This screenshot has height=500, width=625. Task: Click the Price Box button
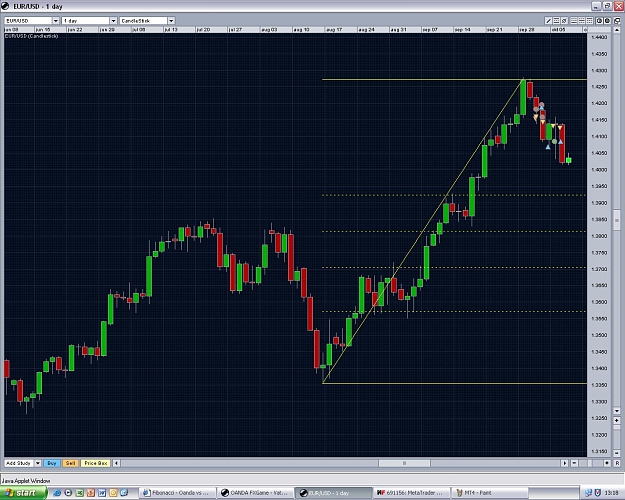click(x=96, y=463)
